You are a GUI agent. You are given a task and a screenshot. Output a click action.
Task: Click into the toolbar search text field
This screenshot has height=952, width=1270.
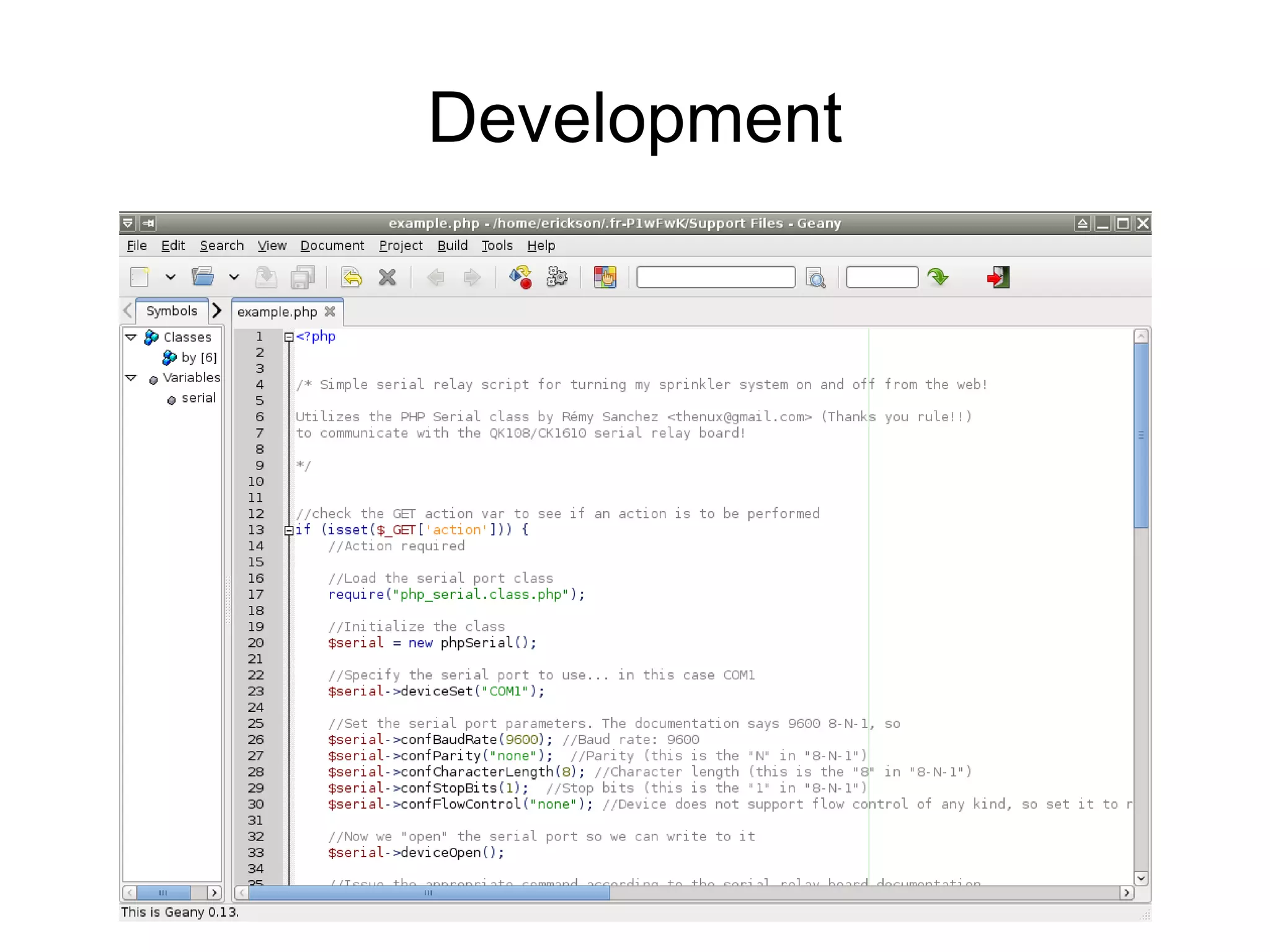[716, 277]
